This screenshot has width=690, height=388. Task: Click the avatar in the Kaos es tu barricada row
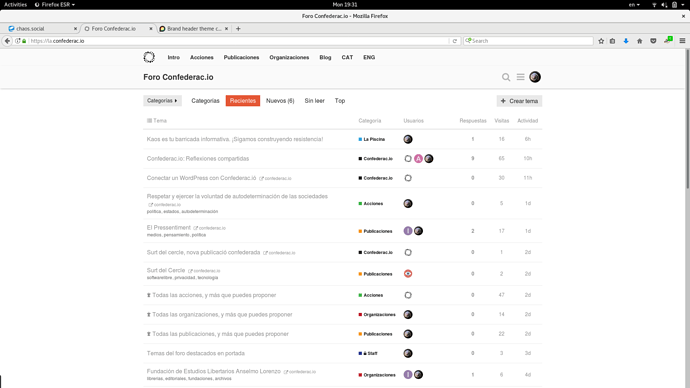(408, 139)
